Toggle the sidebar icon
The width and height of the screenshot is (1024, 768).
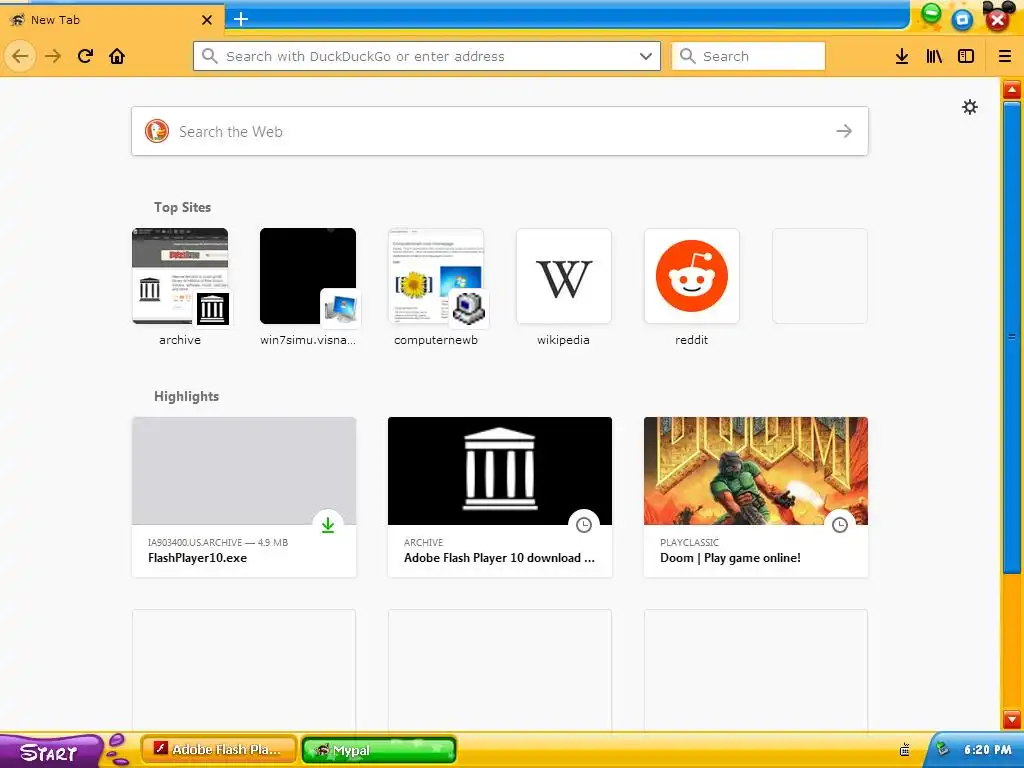[x=966, y=56]
